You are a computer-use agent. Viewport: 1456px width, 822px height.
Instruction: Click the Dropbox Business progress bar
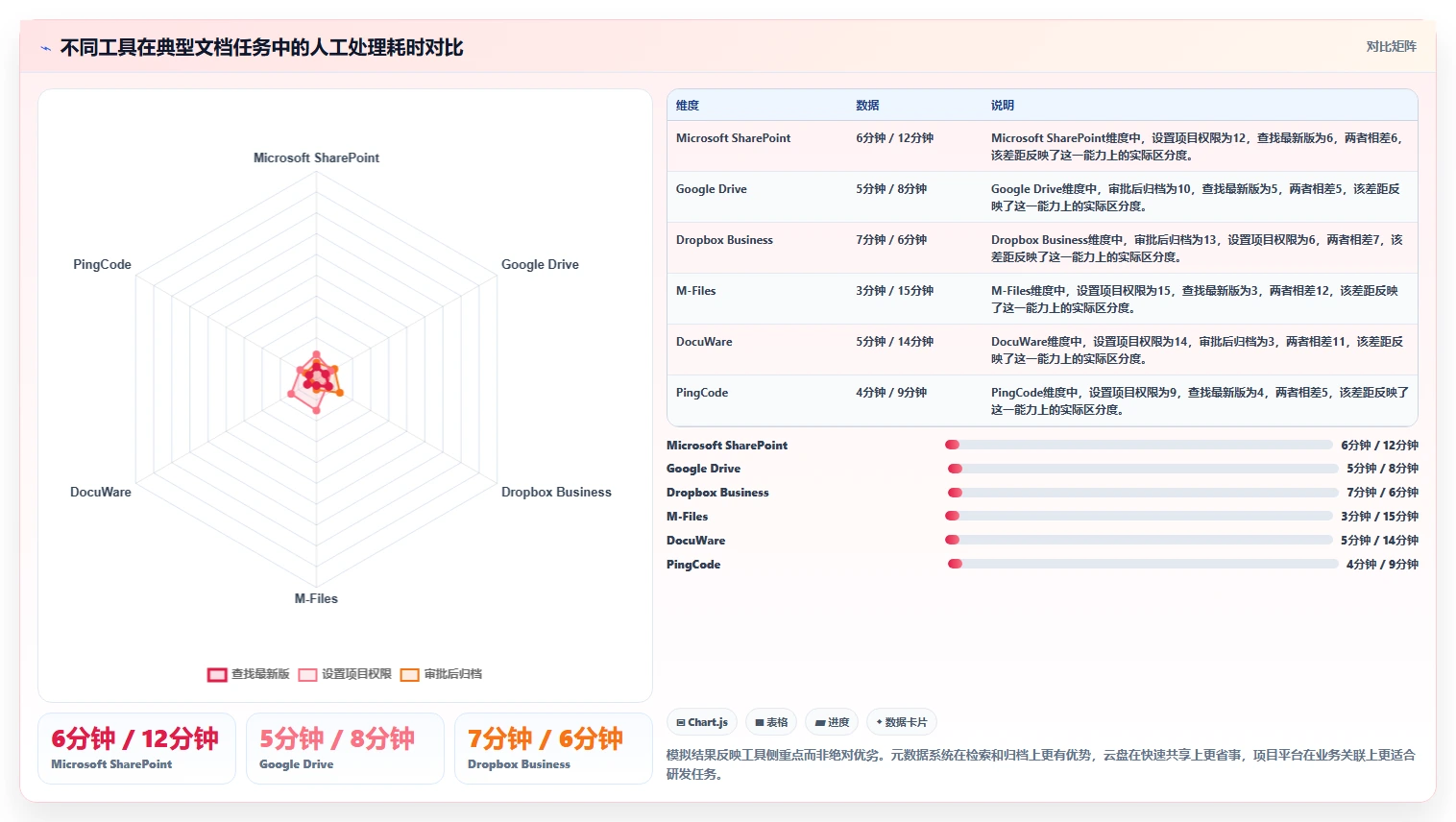point(1143,493)
